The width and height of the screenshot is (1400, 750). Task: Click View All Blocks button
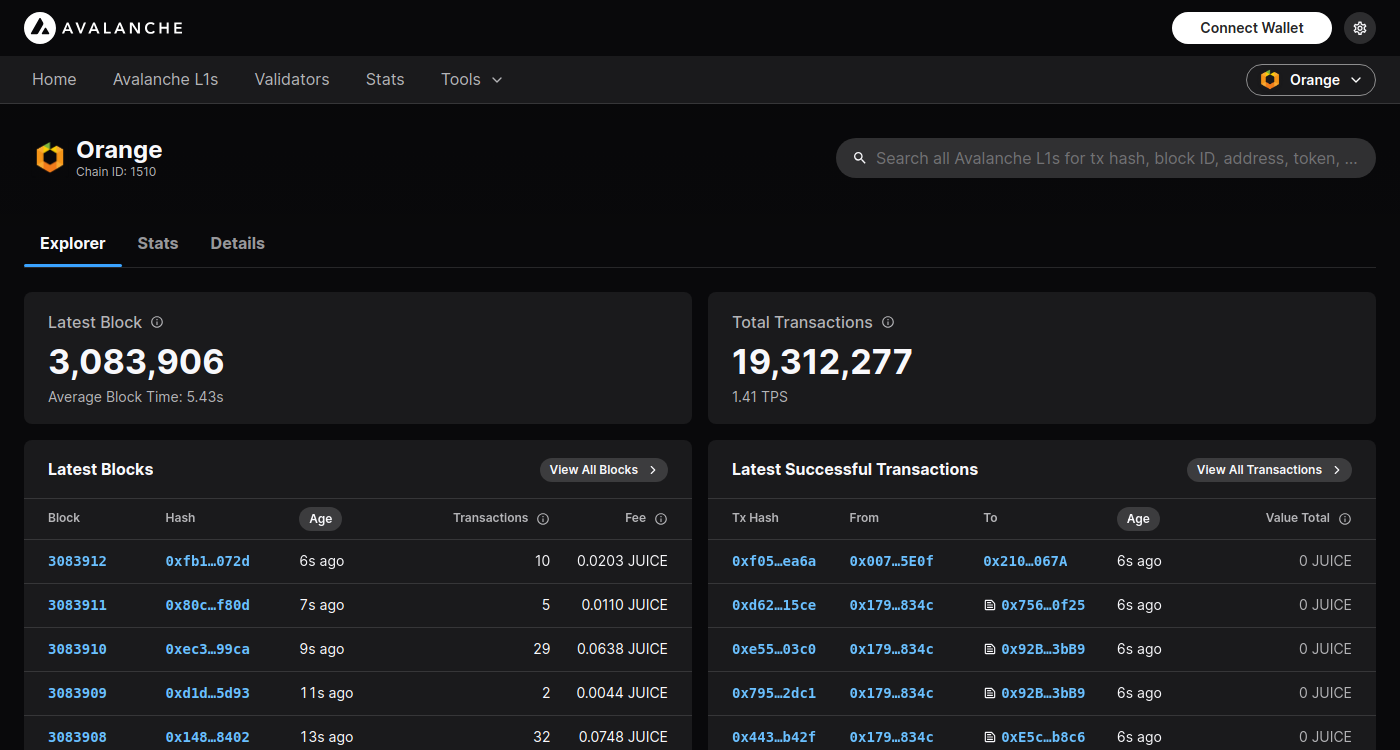[x=603, y=470]
